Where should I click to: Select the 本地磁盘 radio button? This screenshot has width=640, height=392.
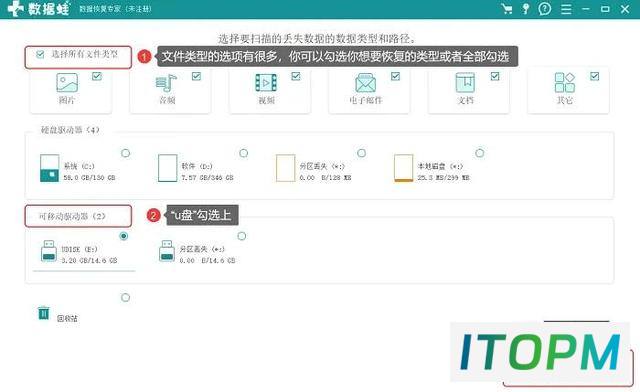480,153
